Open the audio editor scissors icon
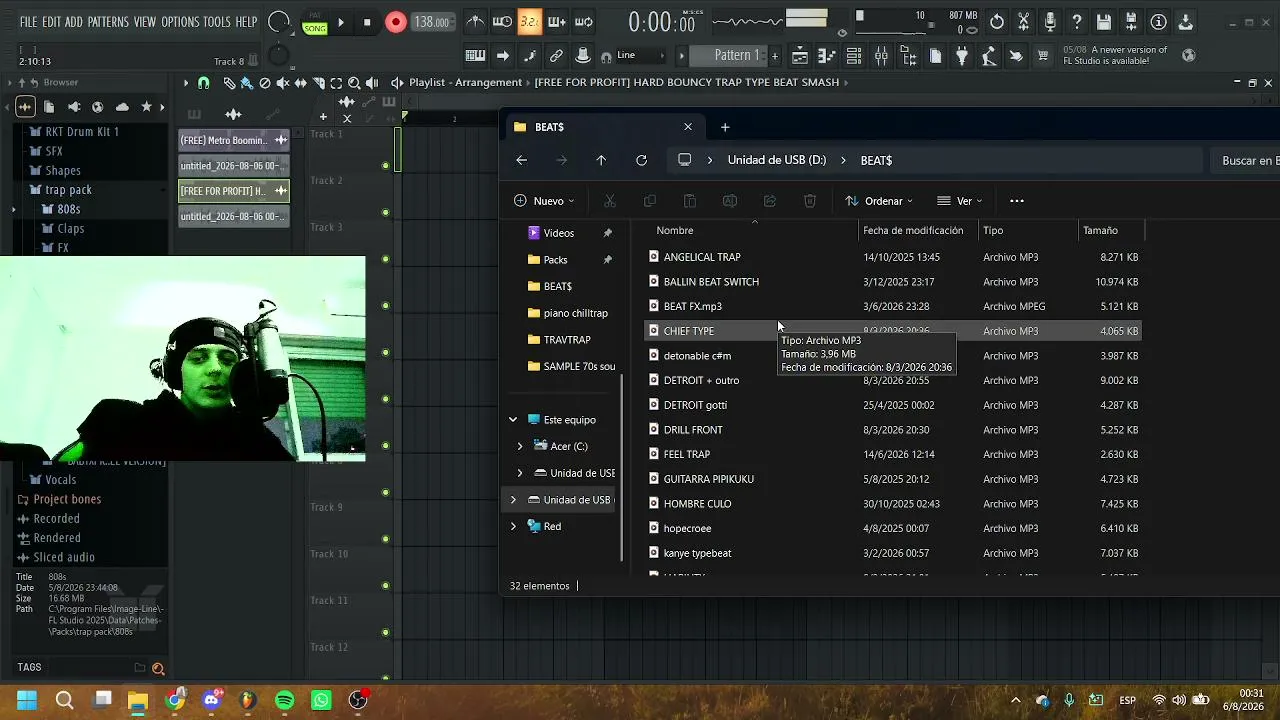This screenshot has height=720, width=1280. pyautogui.click(x=1024, y=22)
